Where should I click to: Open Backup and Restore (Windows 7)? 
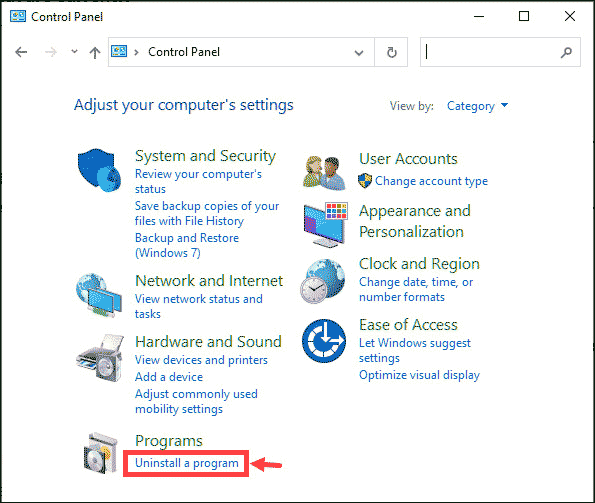click(x=187, y=245)
